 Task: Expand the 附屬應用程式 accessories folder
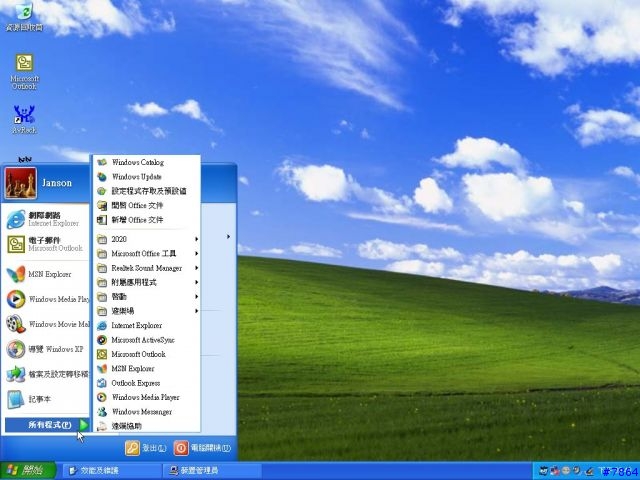147,282
